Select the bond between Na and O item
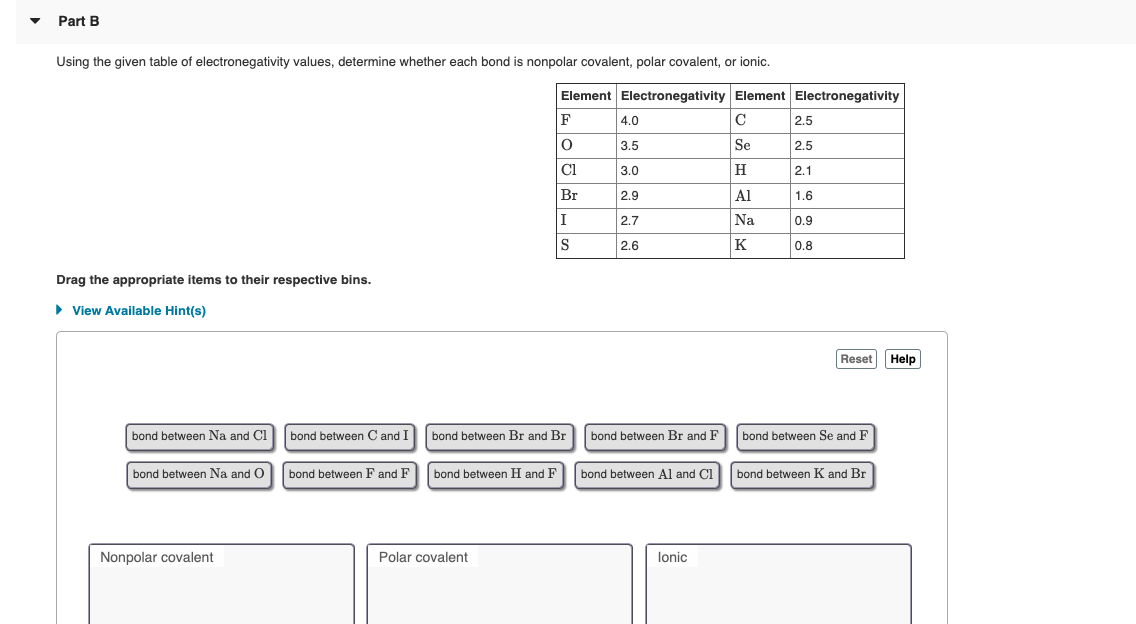This screenshot has width=1136, height=624. coord(199,474)
